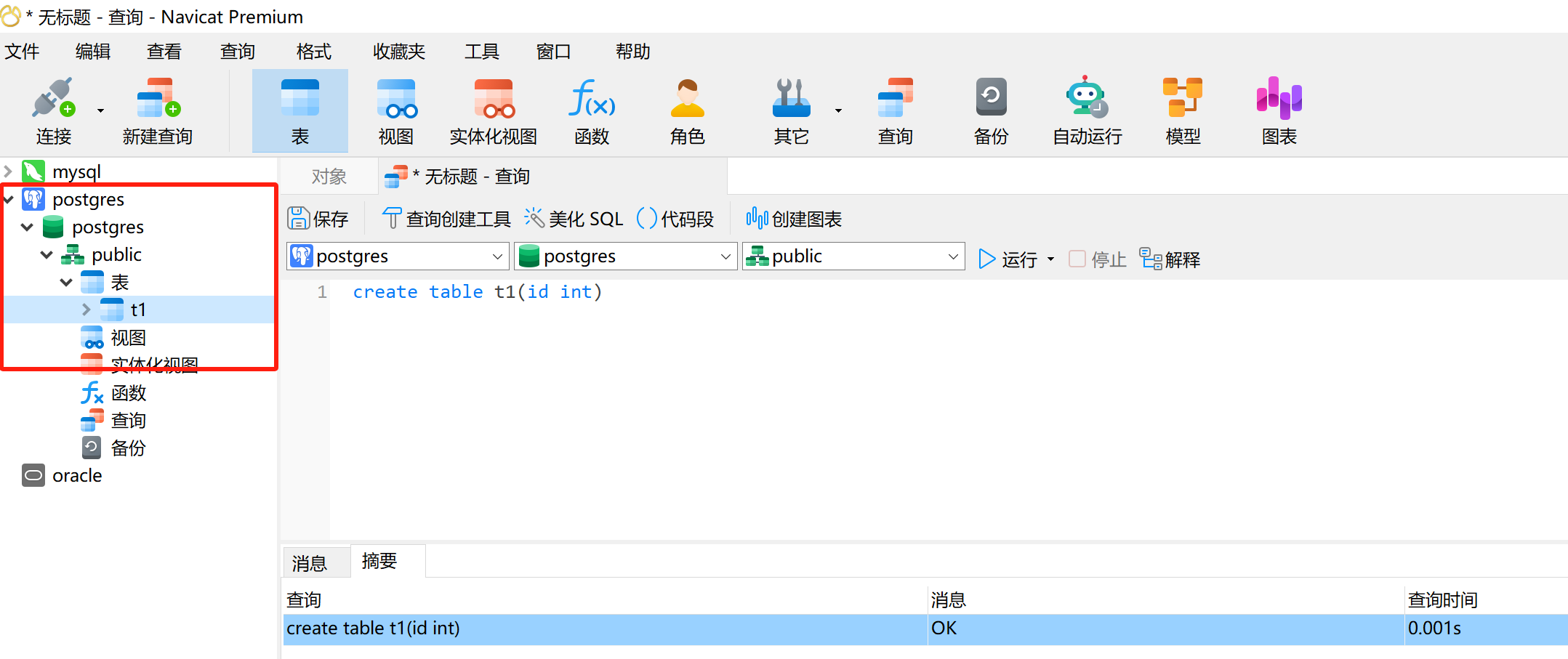
Task: Select the mysql connection in tree
Action: pos(76,171)
